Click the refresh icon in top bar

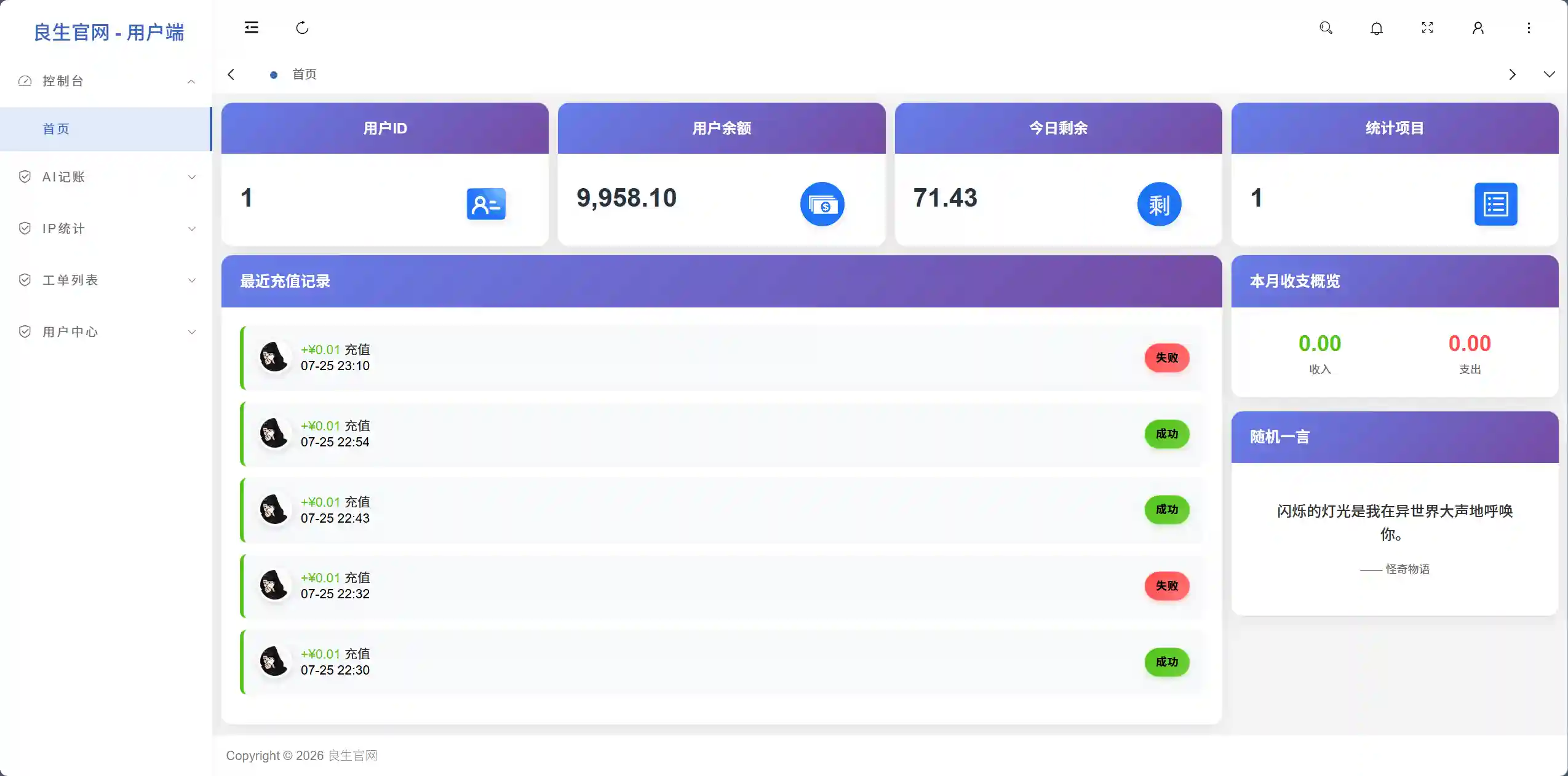[302, 28]
